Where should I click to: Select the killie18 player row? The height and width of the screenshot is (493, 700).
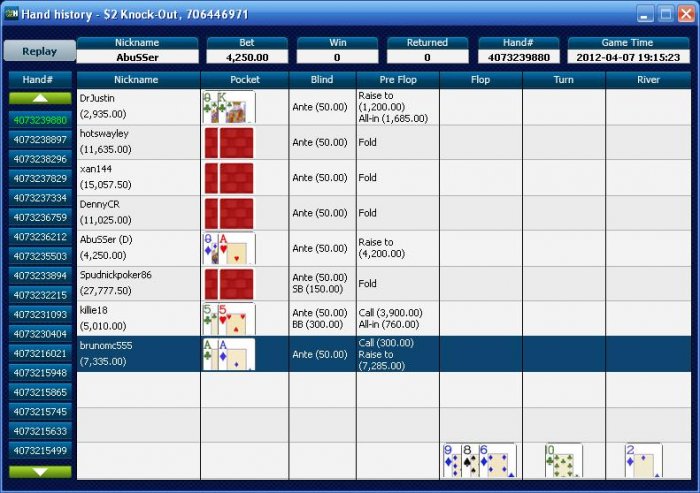[384, 319]
